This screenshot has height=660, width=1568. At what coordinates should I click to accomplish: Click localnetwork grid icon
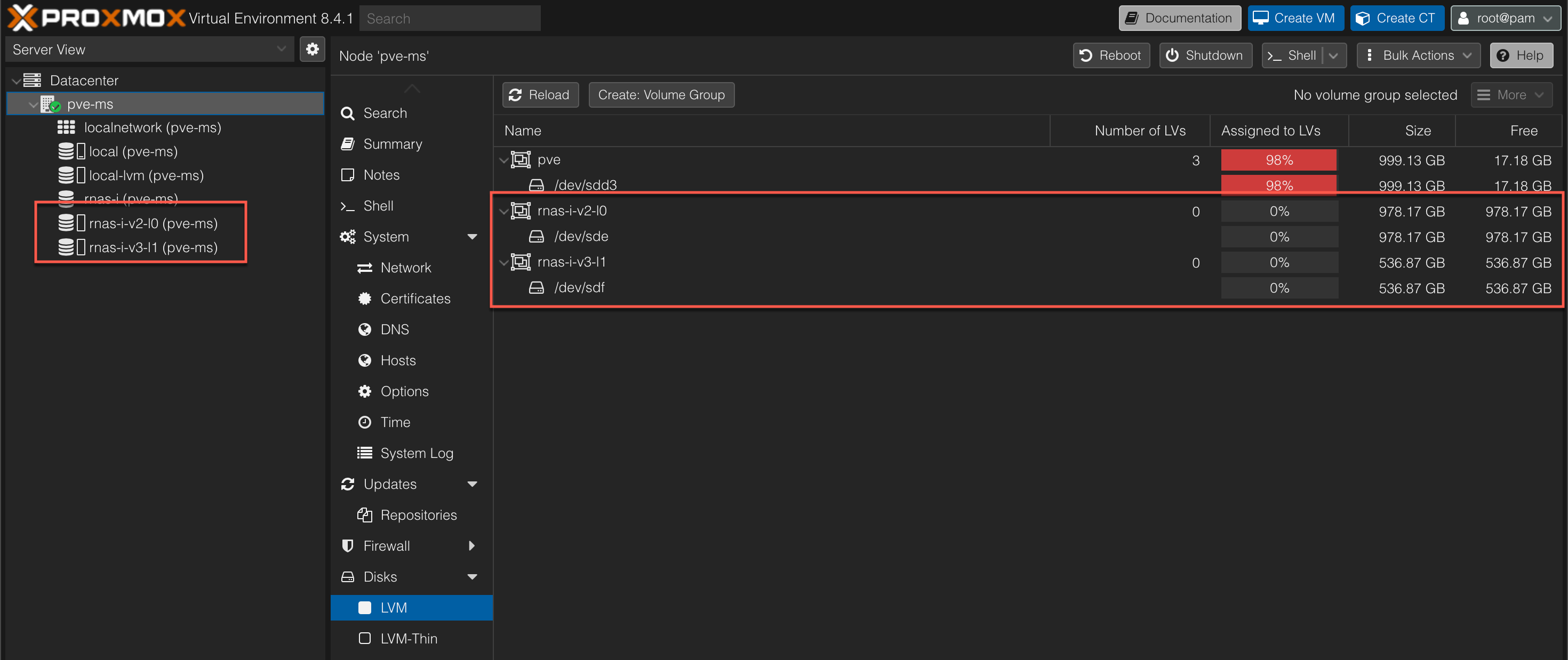tap(66, 128)
